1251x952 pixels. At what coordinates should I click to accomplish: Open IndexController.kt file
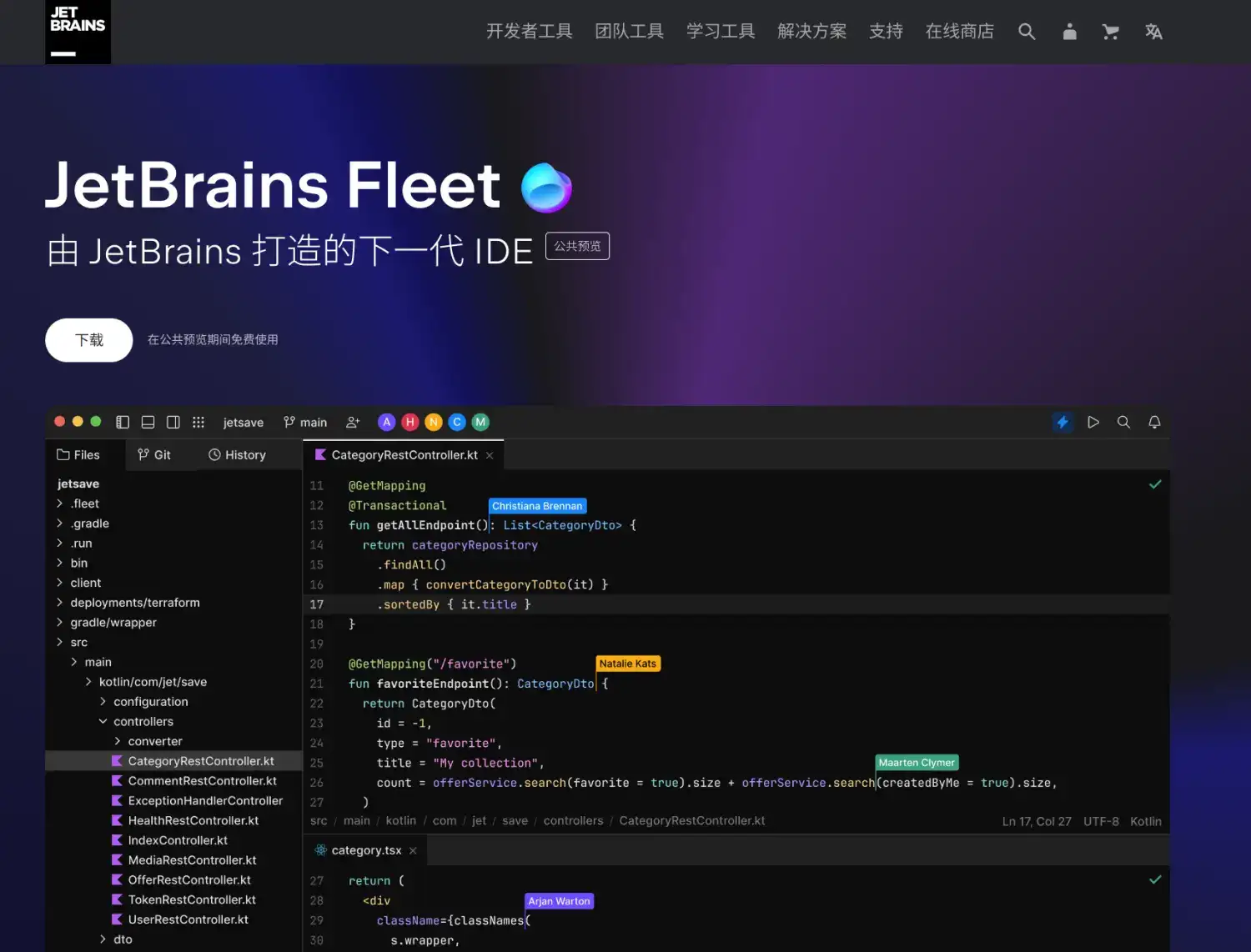coord(170,840)
